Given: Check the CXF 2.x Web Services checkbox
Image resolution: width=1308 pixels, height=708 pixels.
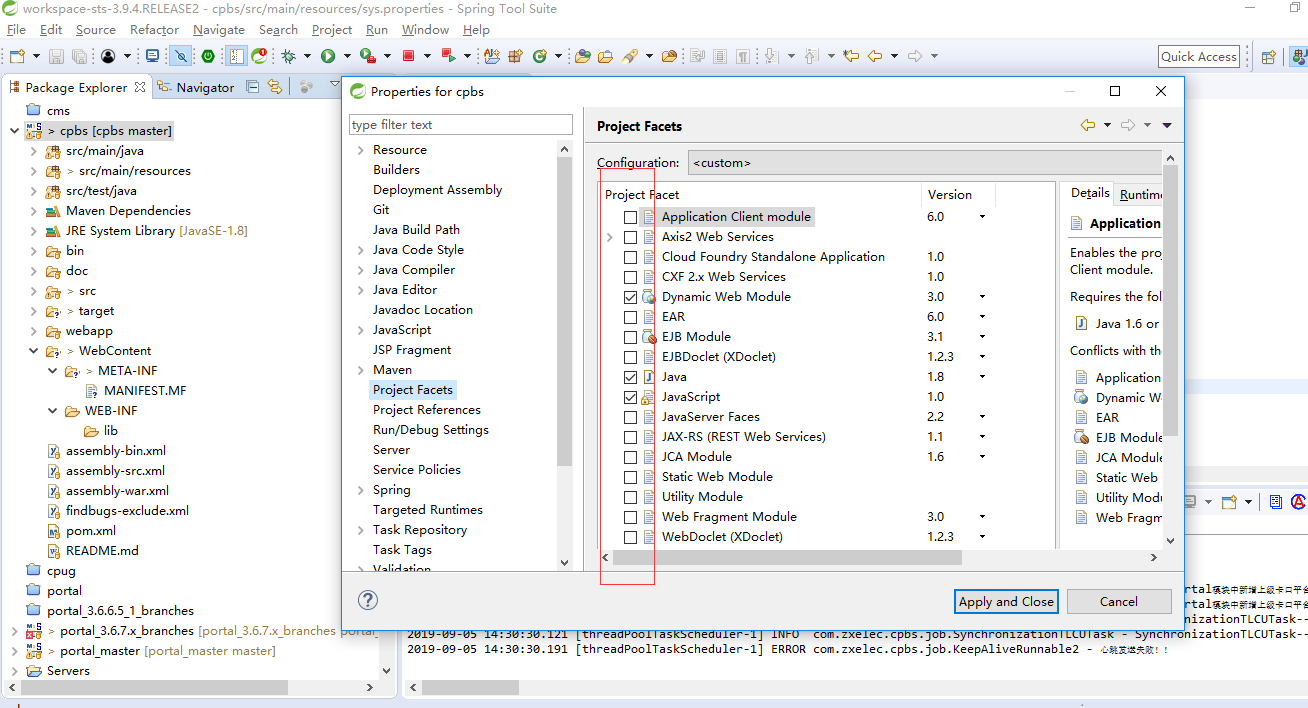Looking at the screenshot, I should [630, 277].
